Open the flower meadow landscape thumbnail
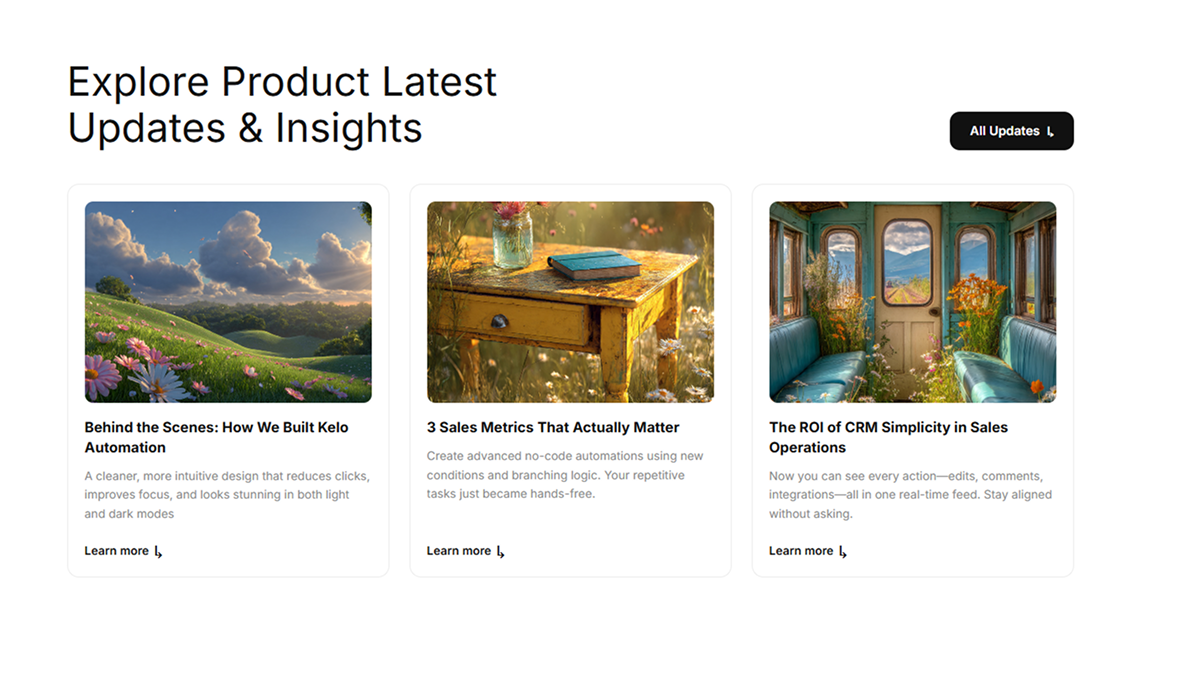 [x=228, y=302]
